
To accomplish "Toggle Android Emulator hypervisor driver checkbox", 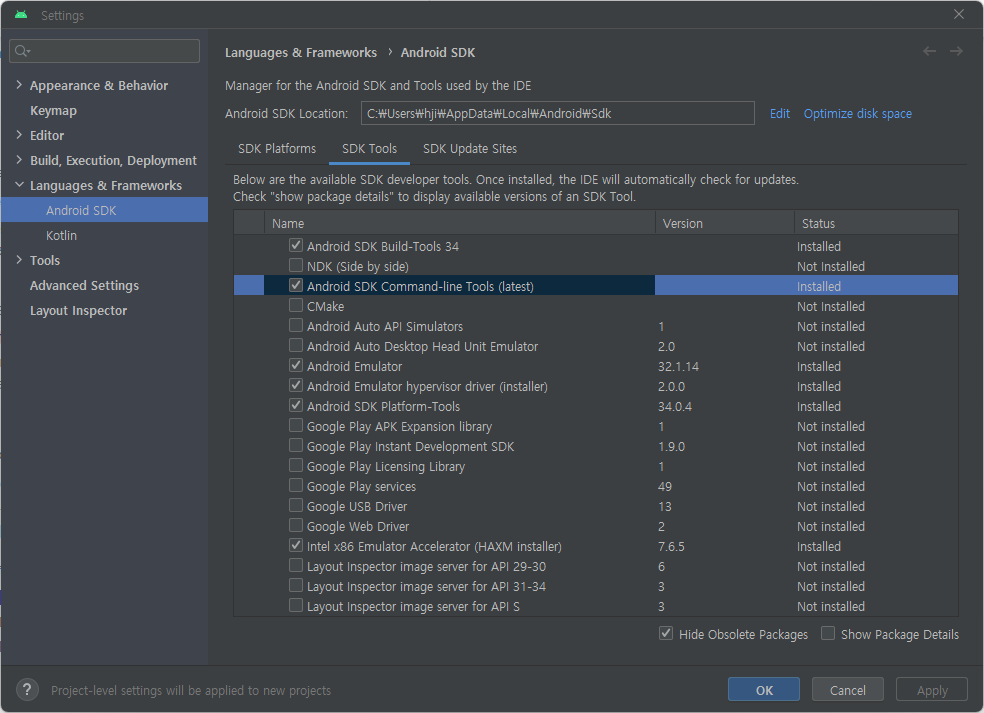I will click(x=296, y=385).
